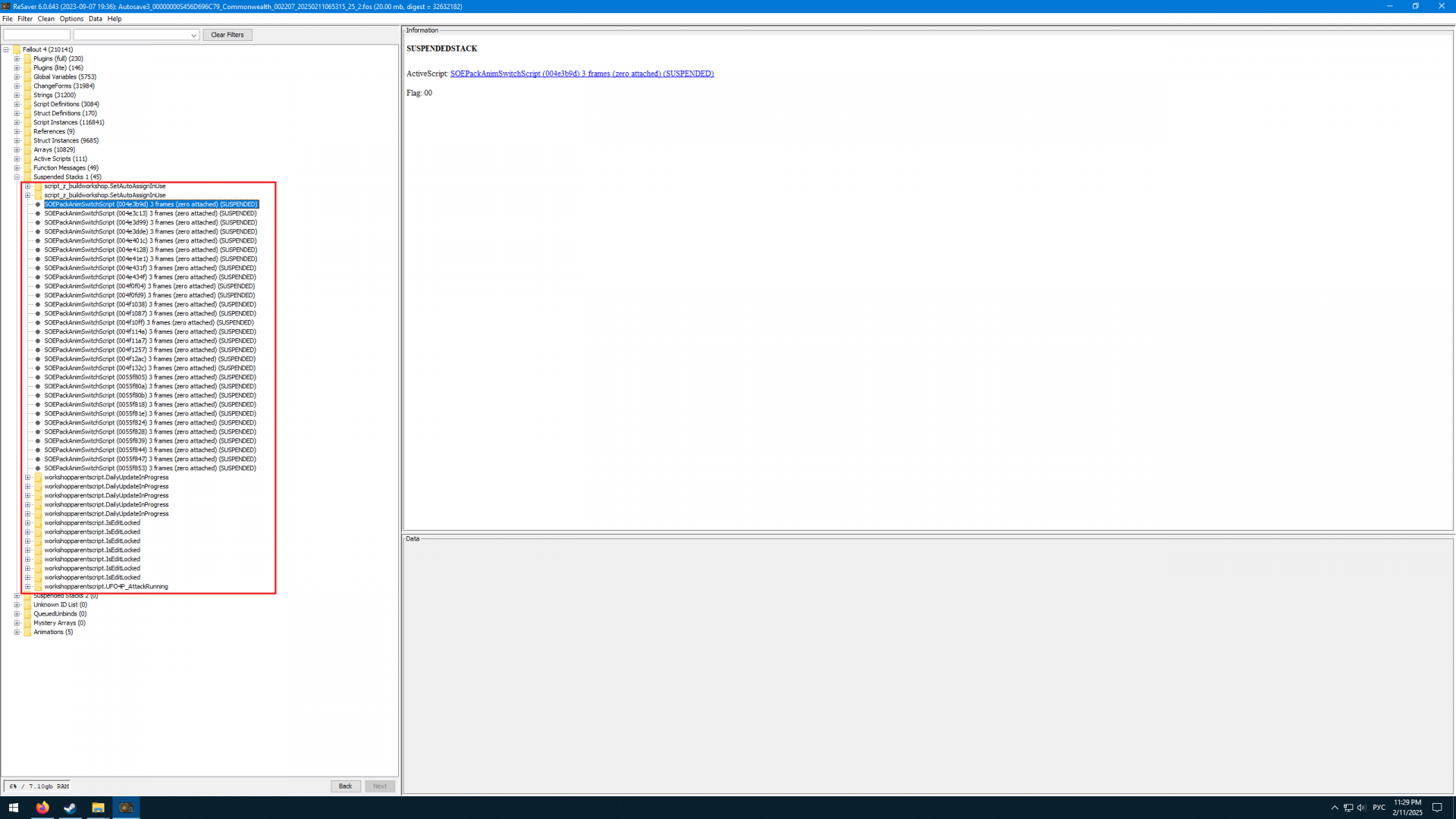The width and height of the screenshot is (1456, 819).
Task: Expand the Plugins (full) node
Action: click(17, 58)
